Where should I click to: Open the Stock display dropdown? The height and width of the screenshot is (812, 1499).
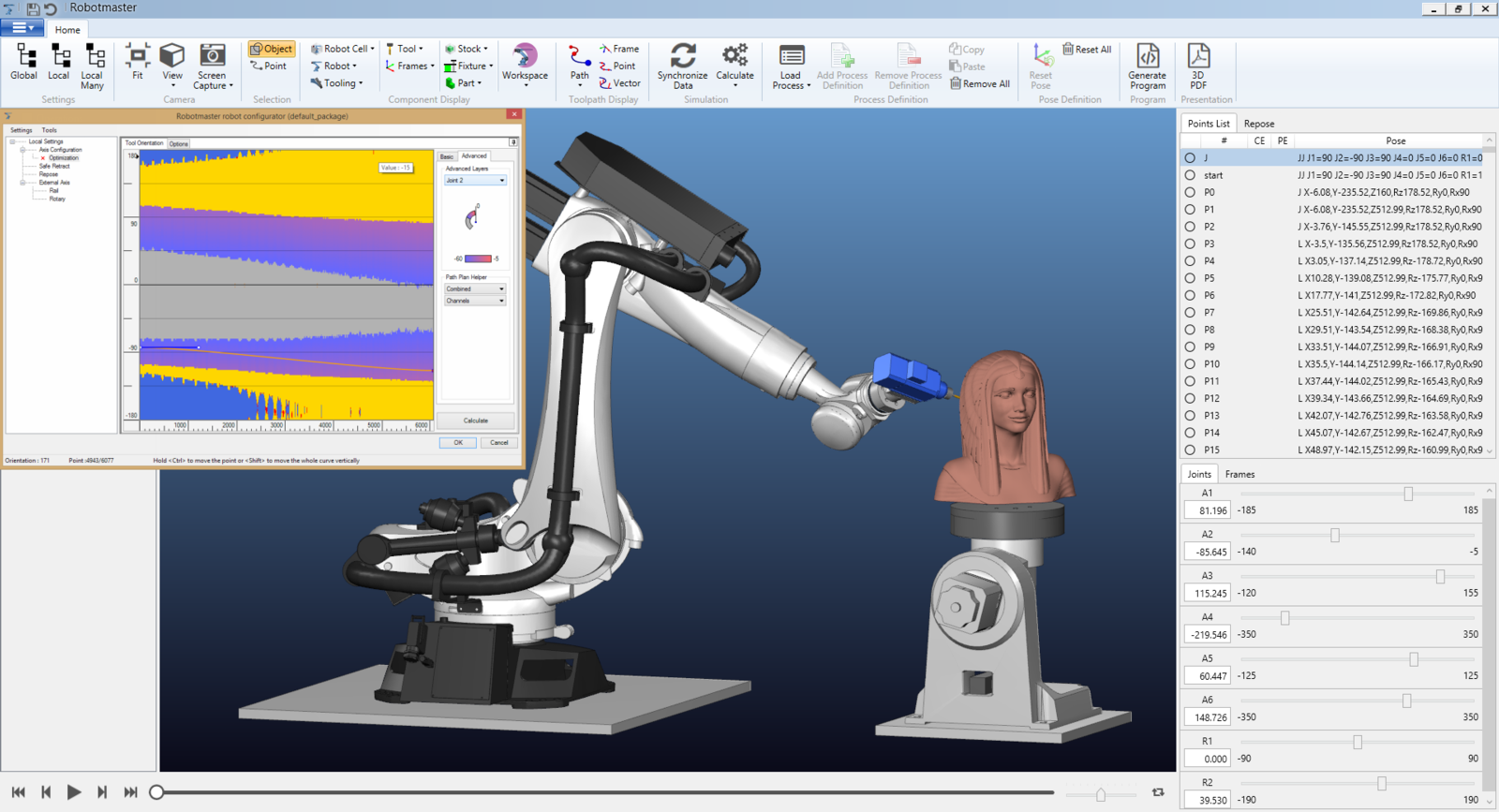click(x=467, y=49)
